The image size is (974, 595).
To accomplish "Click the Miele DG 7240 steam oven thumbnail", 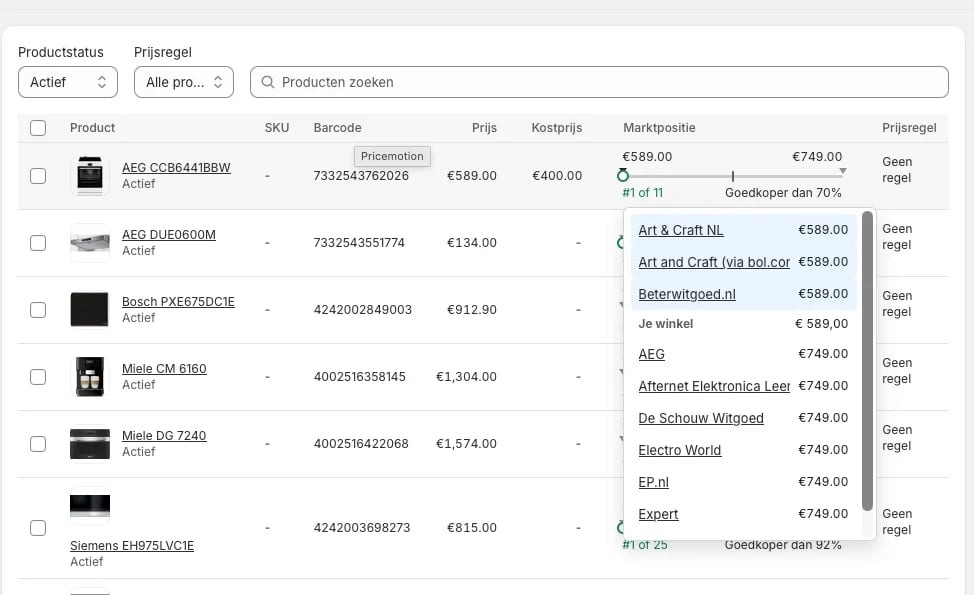I will [x=89, y=444].
